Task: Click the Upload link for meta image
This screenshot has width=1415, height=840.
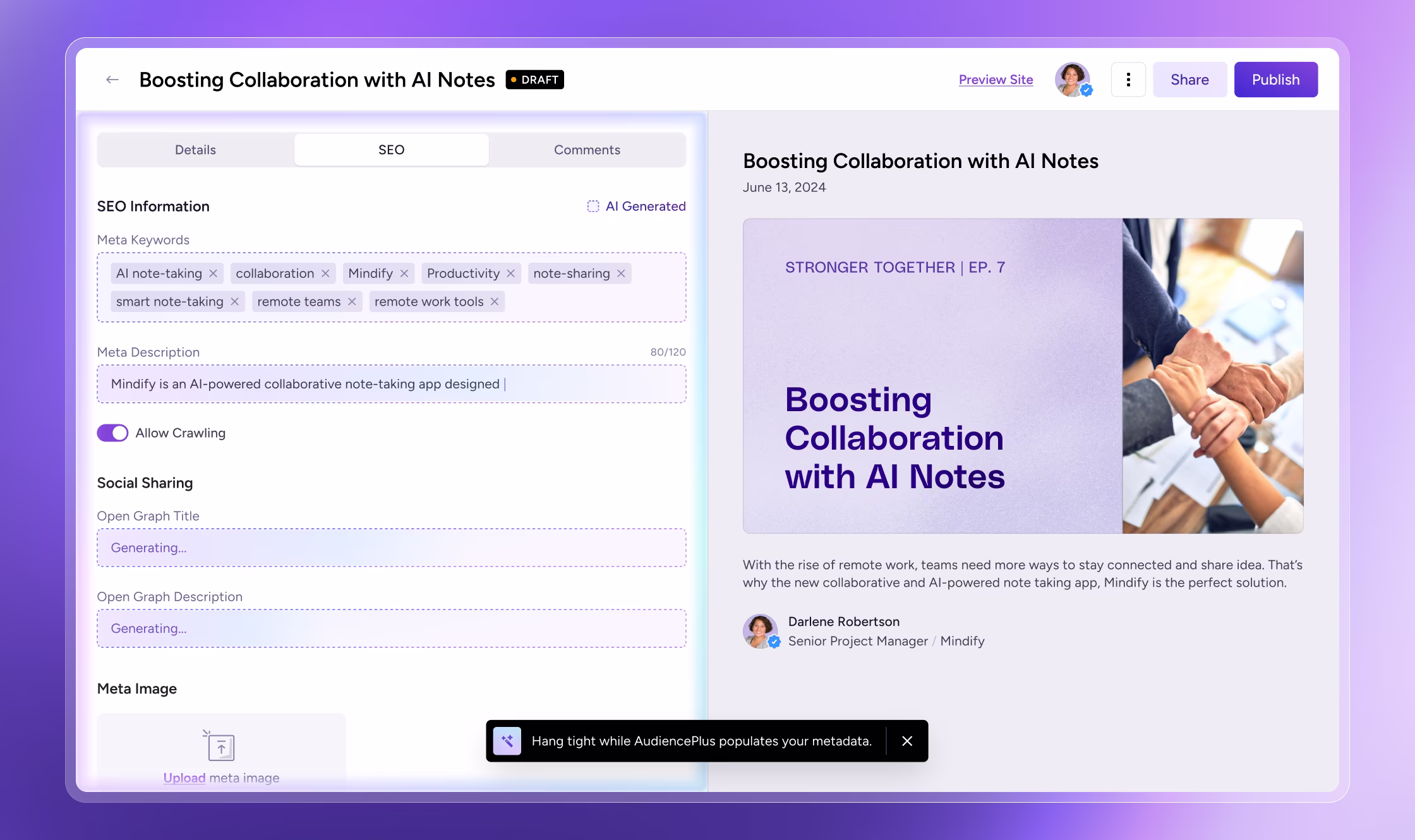Action: point(184,778)
